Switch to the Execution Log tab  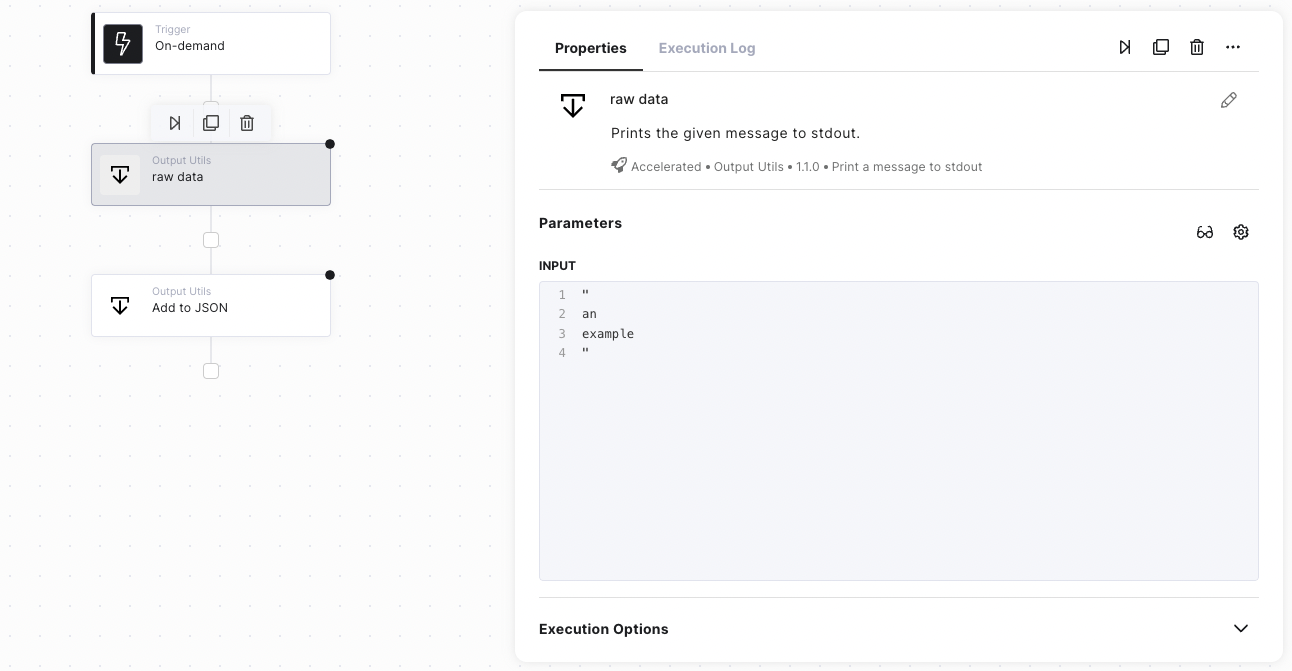tap(707, 48)
